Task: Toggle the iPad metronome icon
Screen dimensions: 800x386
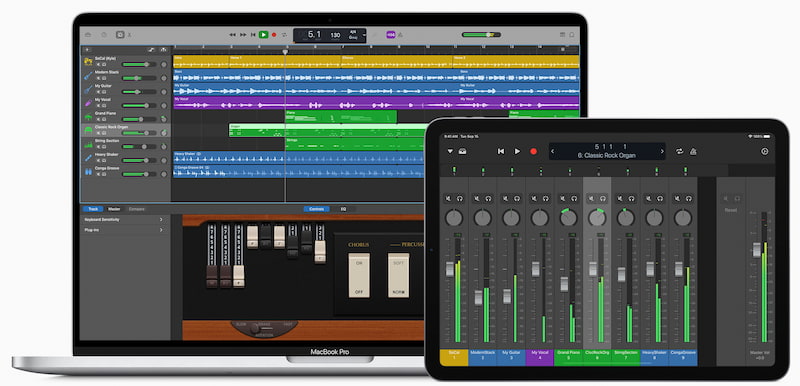Action: click(693, 151)
